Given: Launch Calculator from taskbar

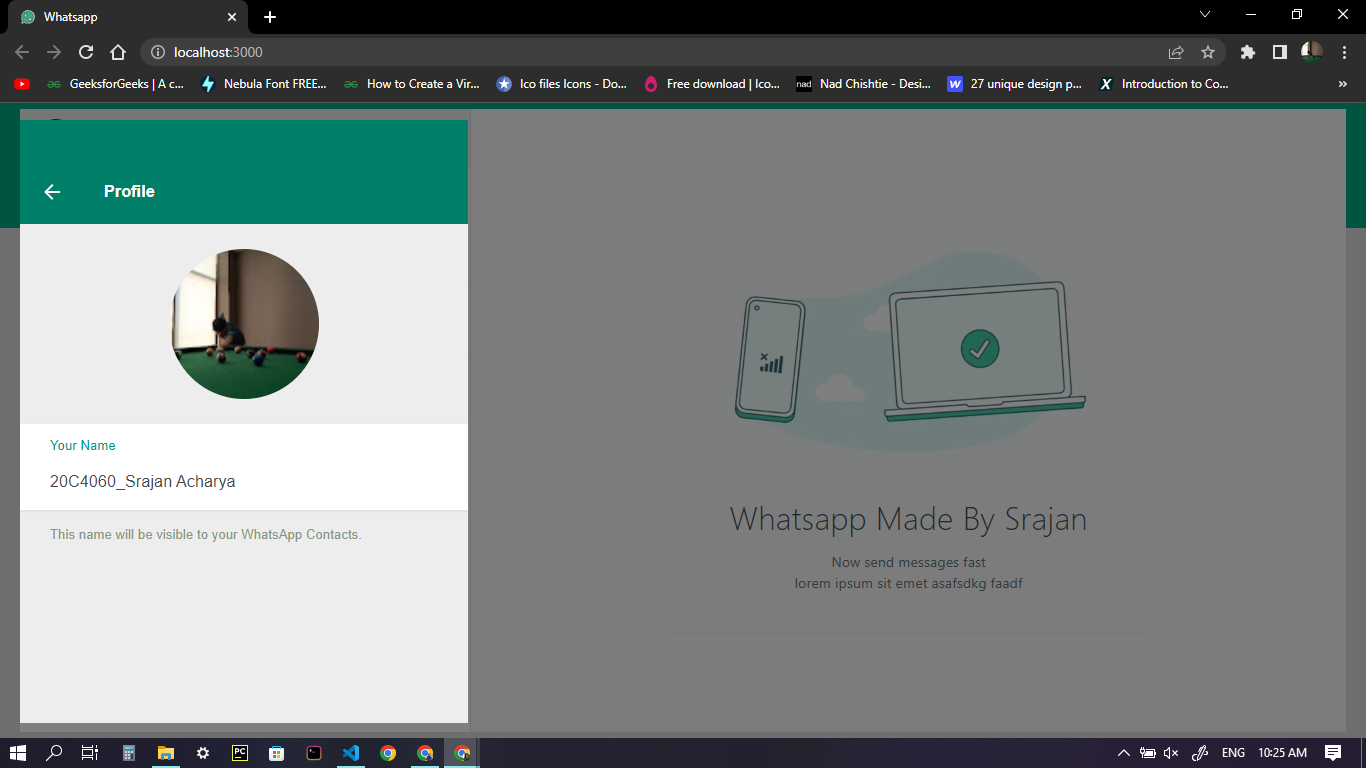Looking at the screenshot, I should (x=129, y=753).
